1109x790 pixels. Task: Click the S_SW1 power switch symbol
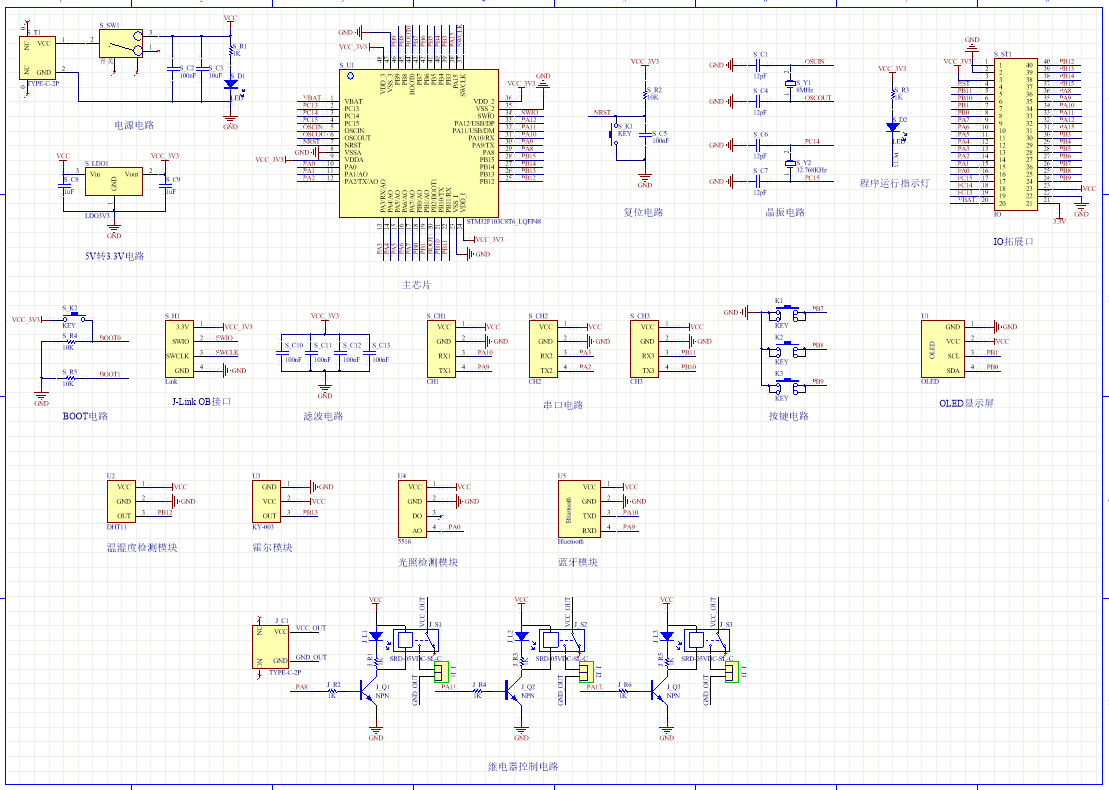coord(120,44)
